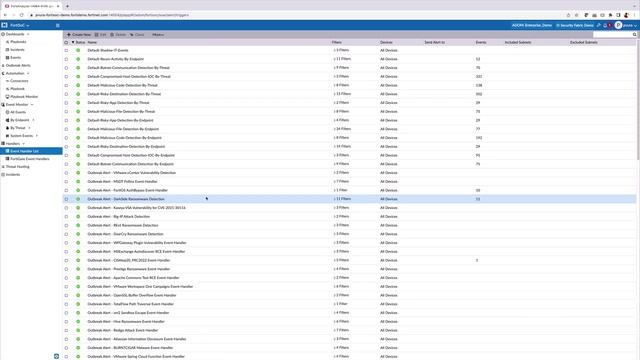Sort by the Events column header
The width and height of the screenshot is (640, 360).
pyautogui.click(x=481, y=42)
